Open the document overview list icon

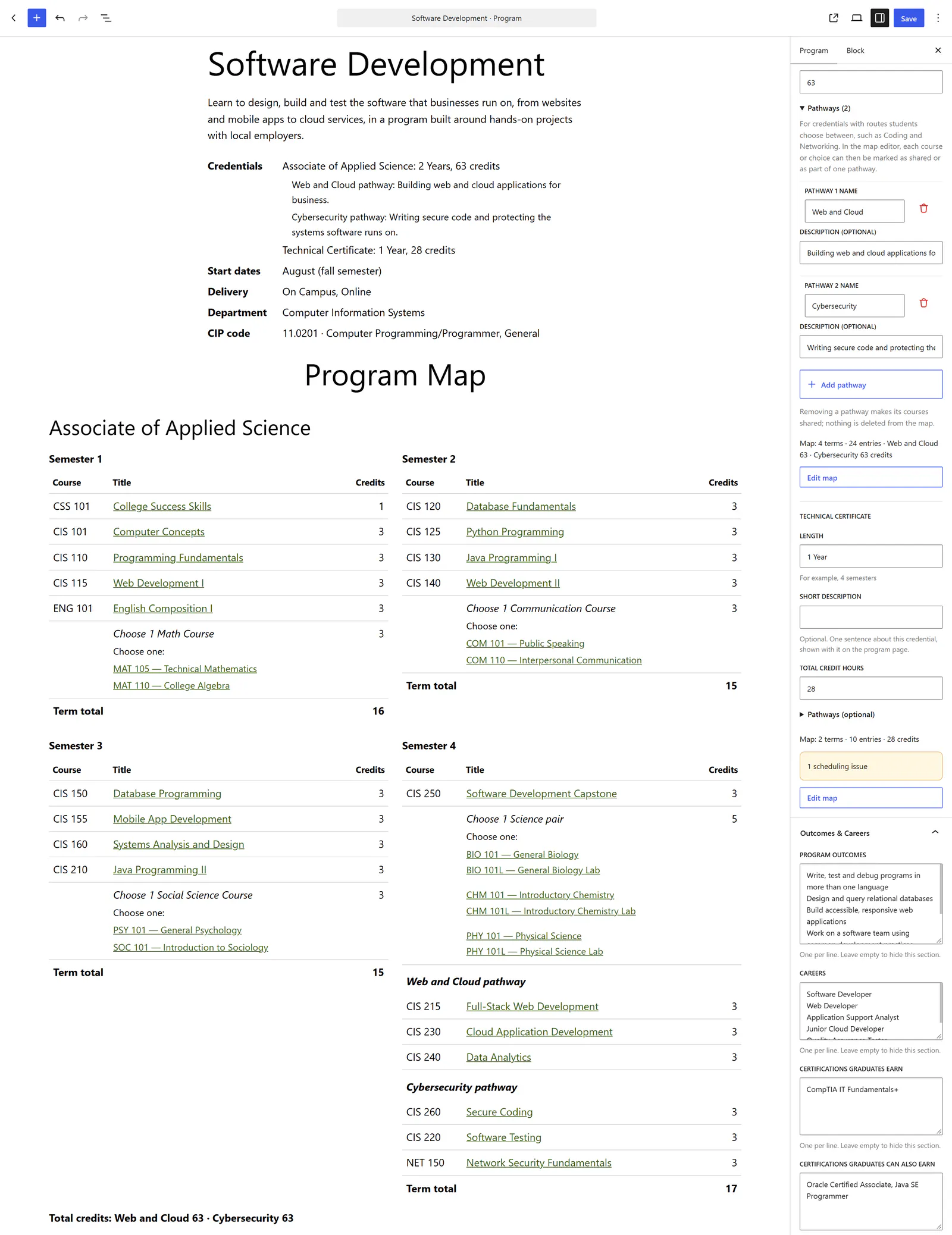107,18
